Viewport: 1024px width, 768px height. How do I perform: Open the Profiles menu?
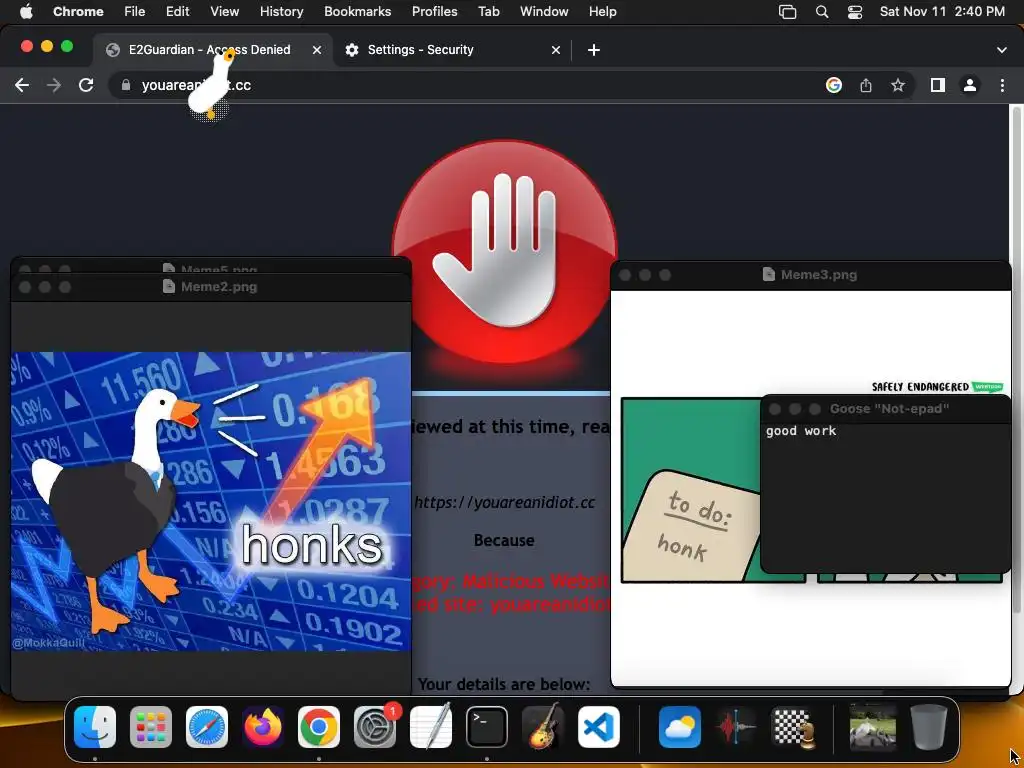[434, 11]
